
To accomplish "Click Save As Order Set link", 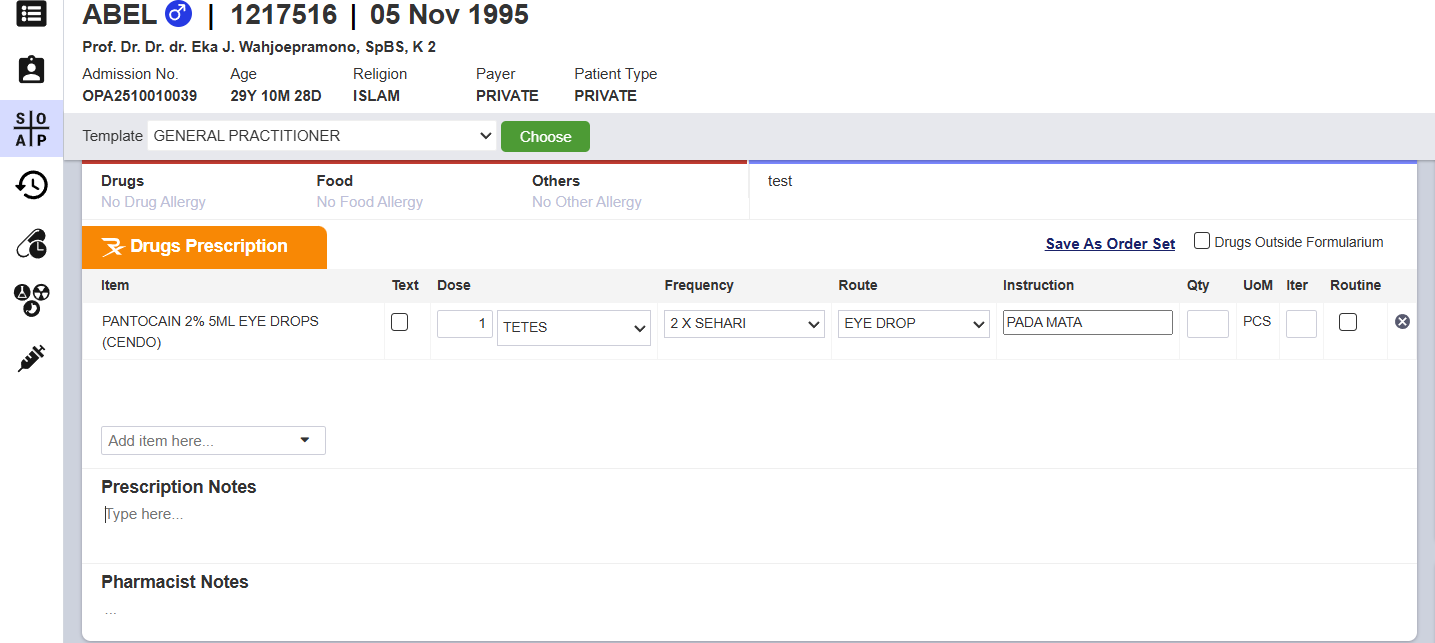I will [1110, 244].
